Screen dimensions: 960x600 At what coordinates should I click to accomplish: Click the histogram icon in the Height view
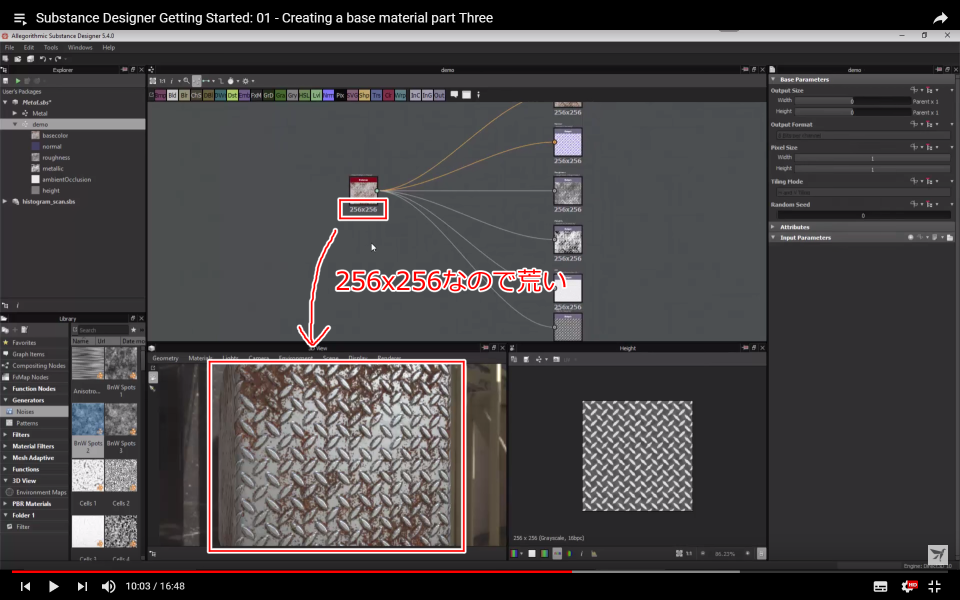click(594, 553)
